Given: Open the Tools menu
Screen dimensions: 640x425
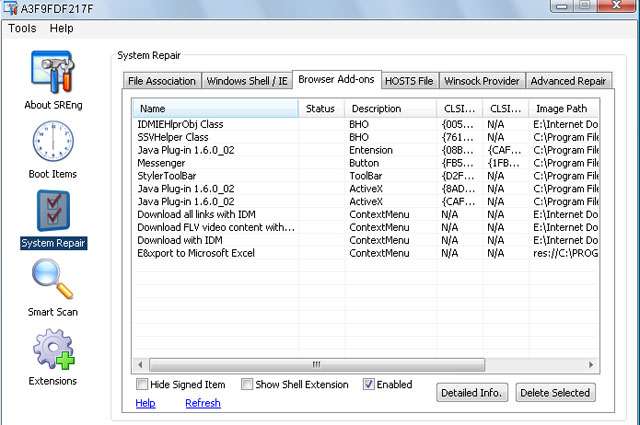Looking at the screenshot, I should pos(22,28).
